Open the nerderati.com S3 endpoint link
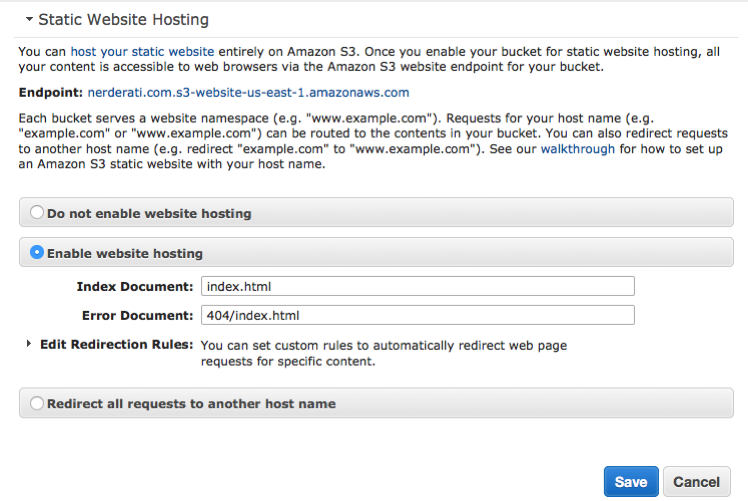The image size is (748, 501). tap(248, 93)
